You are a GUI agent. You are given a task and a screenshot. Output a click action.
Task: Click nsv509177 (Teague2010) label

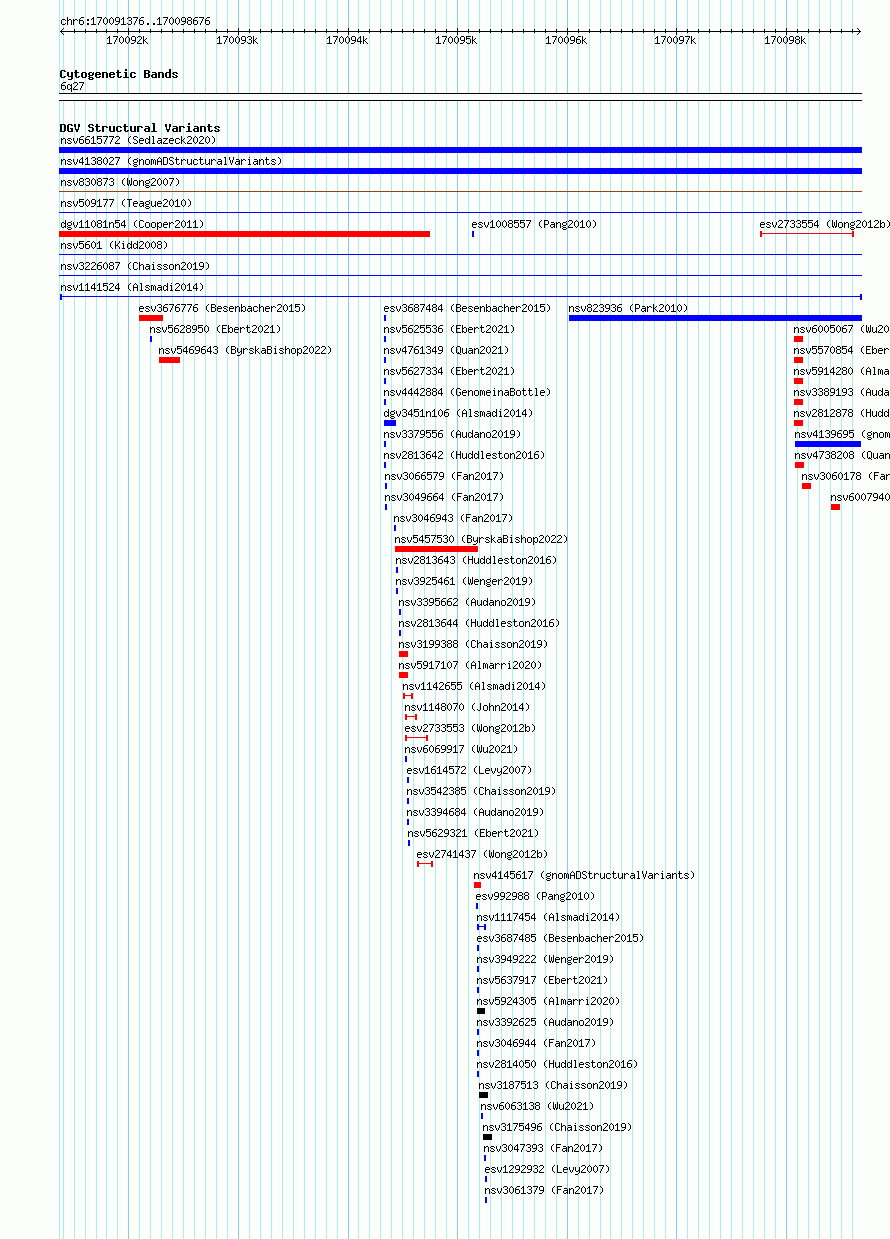click(x=126, y=203)
